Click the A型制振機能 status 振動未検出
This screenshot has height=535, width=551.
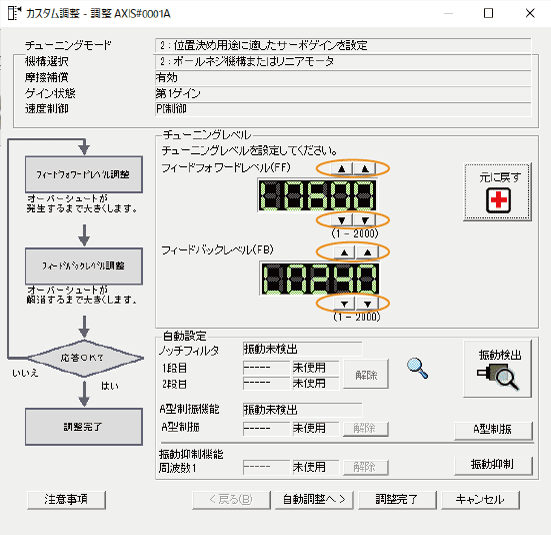tap(302, 410)
